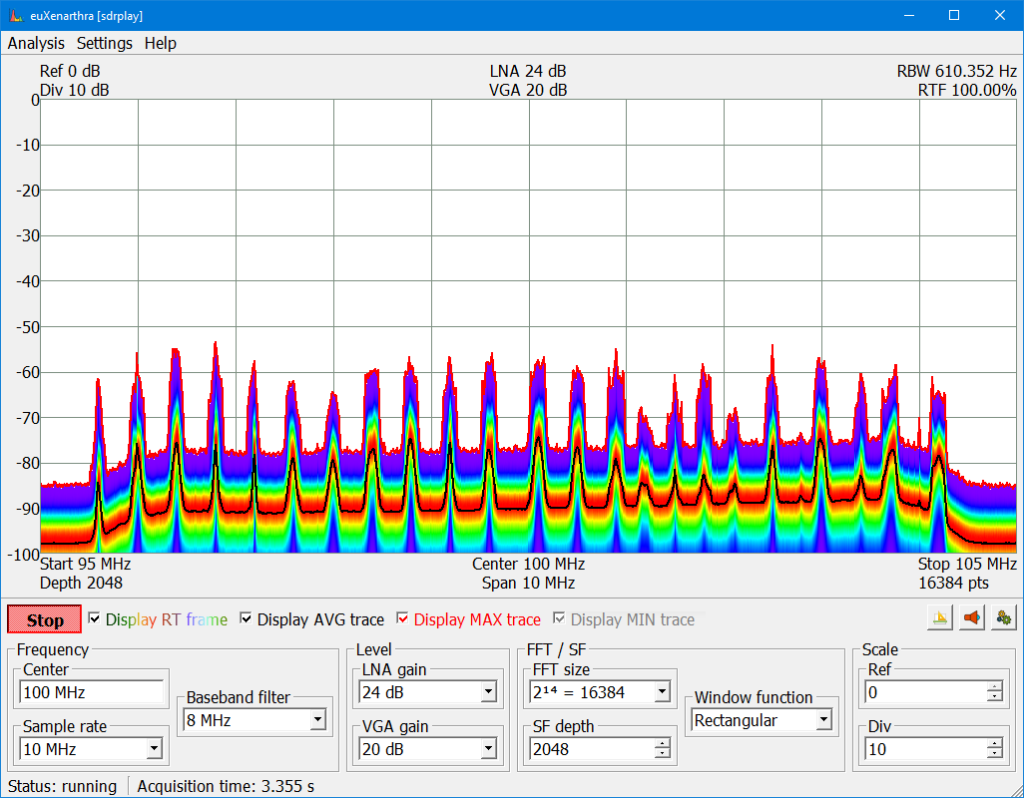The image size is (1024, 798).
Task: Click the Center frequency input field
Action: point(92,692)
